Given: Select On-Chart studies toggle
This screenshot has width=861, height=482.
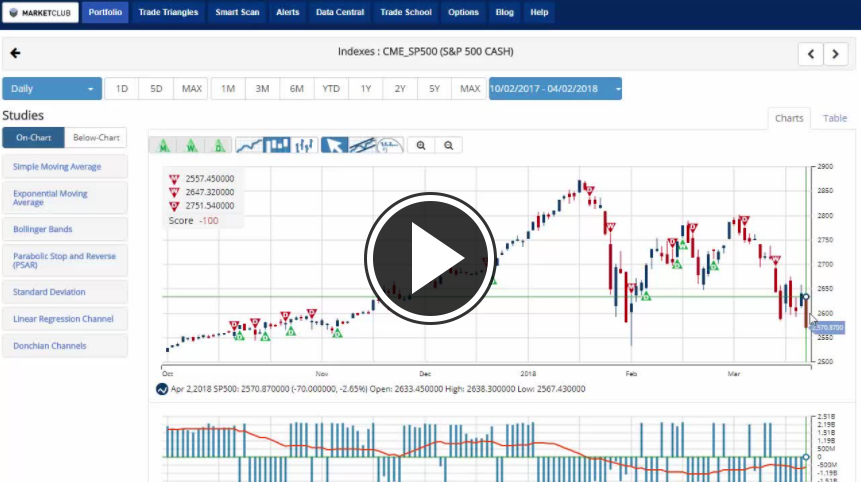Looking at the screenshot, I should point(33,138).
